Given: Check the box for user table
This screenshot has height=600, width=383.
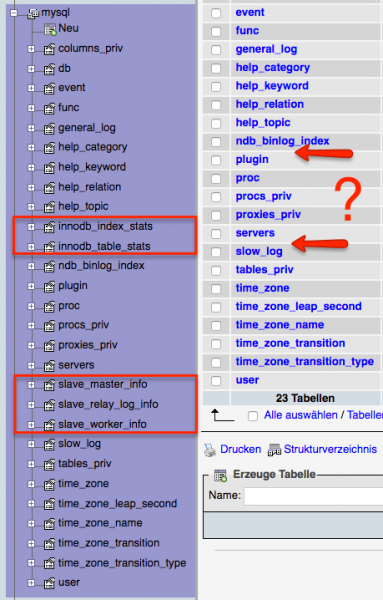Looking at the screenshot, I should tap(216, 380).
